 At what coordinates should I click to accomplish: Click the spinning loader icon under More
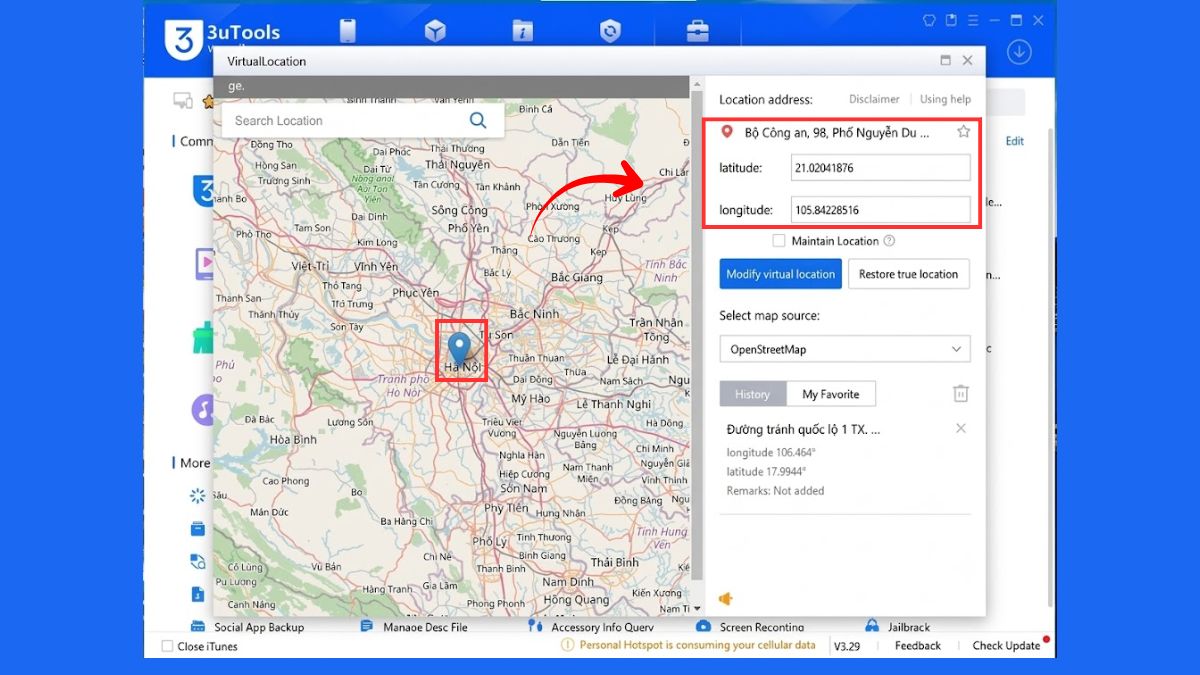point(198,496)
